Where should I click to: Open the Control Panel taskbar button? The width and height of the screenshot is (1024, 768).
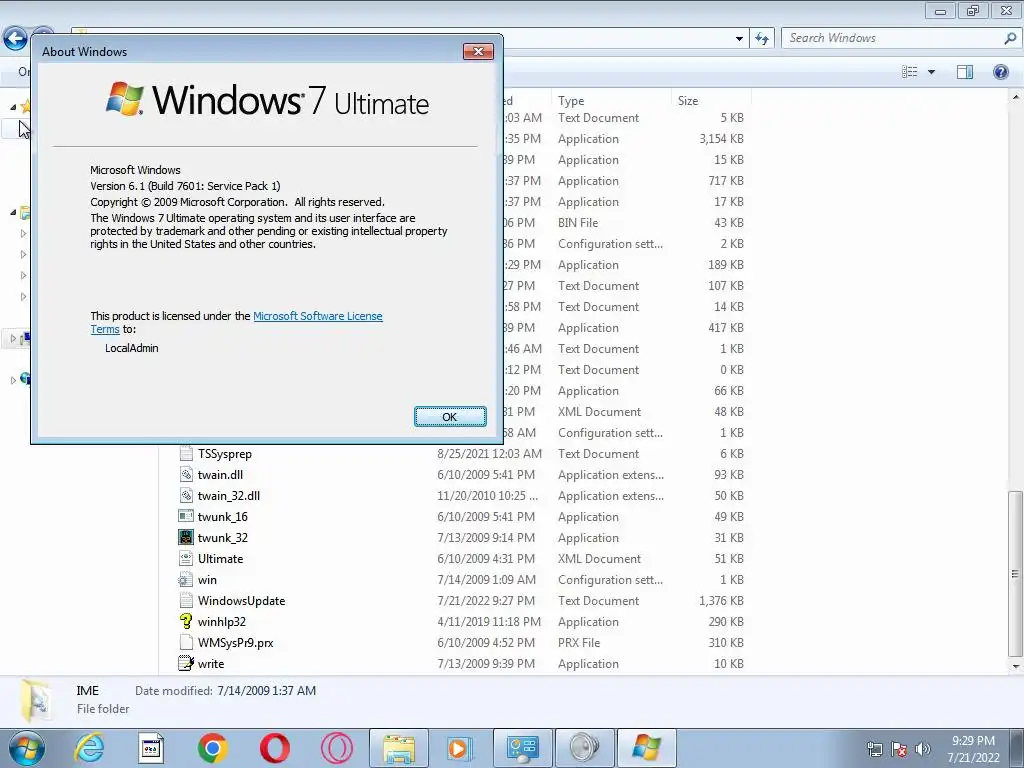pyautogui.click(x=522, y=748)
